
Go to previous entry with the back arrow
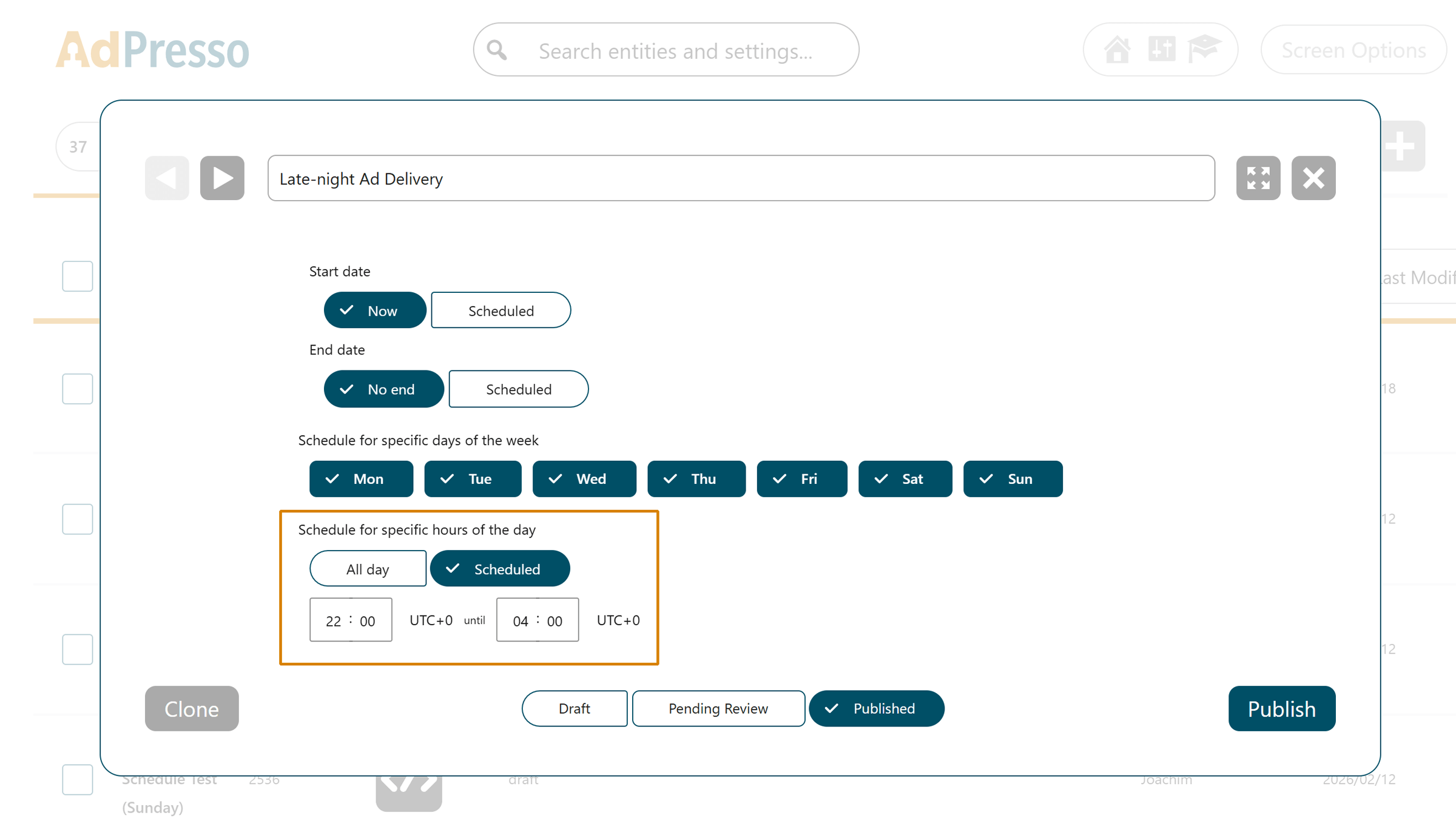(166, 178)
